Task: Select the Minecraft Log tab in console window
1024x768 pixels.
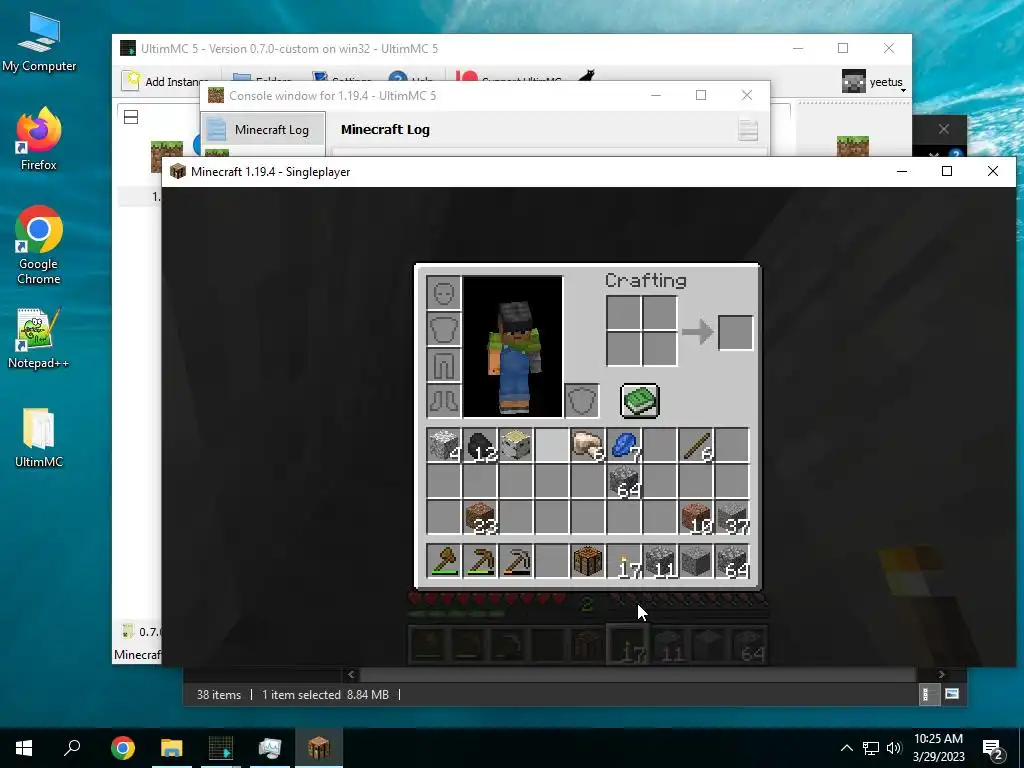Action: (263, 129)
